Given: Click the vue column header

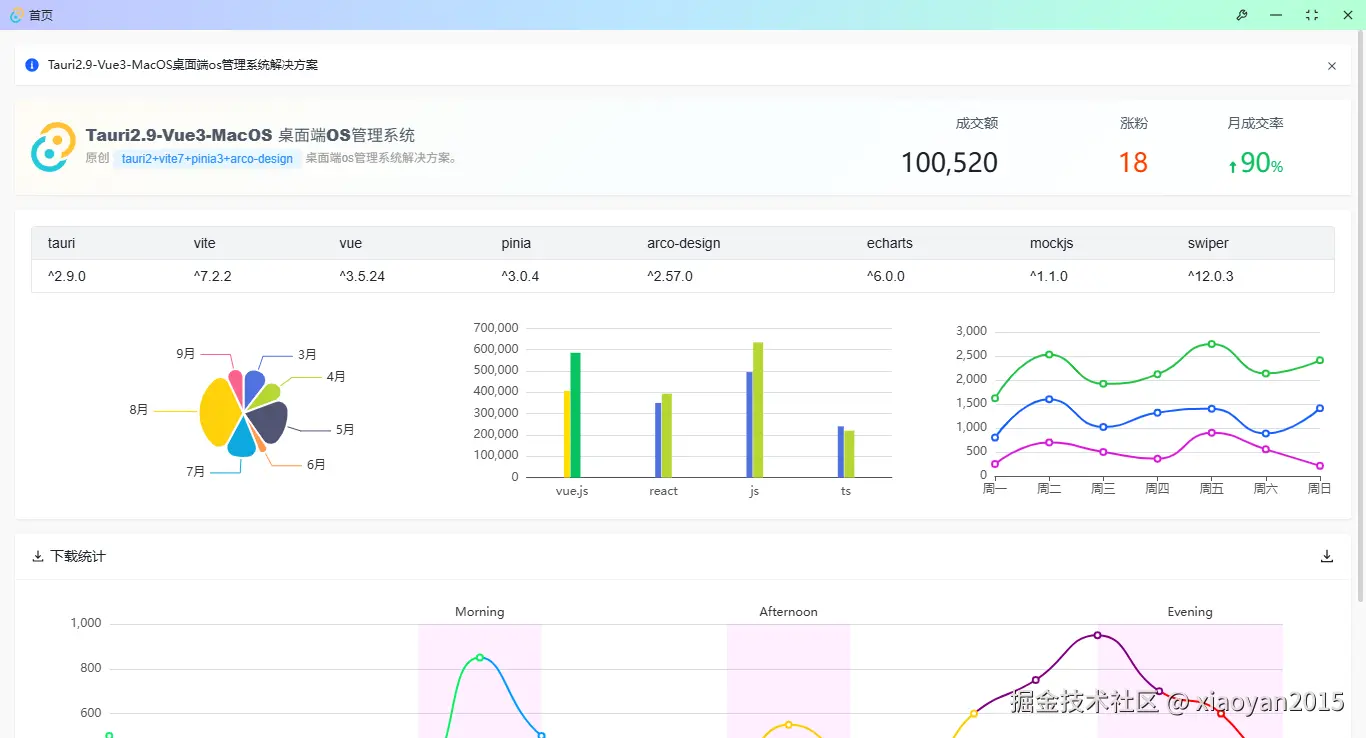Looking at the screenshot, I should 350,243.
